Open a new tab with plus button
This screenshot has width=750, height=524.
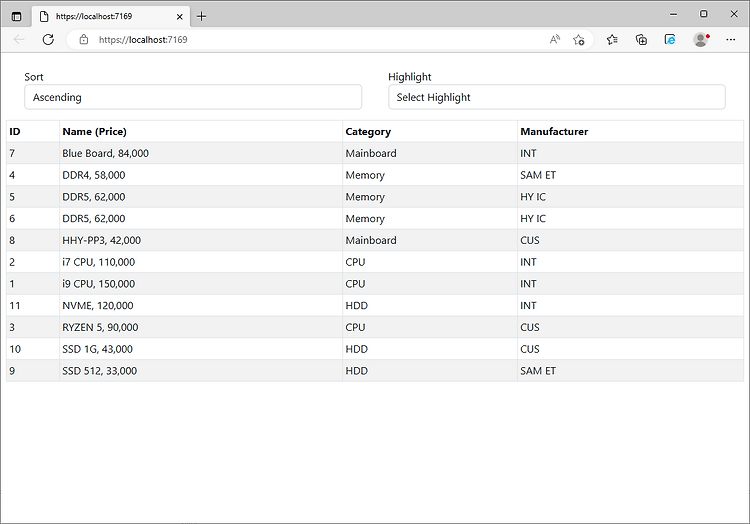pos(202,16)
